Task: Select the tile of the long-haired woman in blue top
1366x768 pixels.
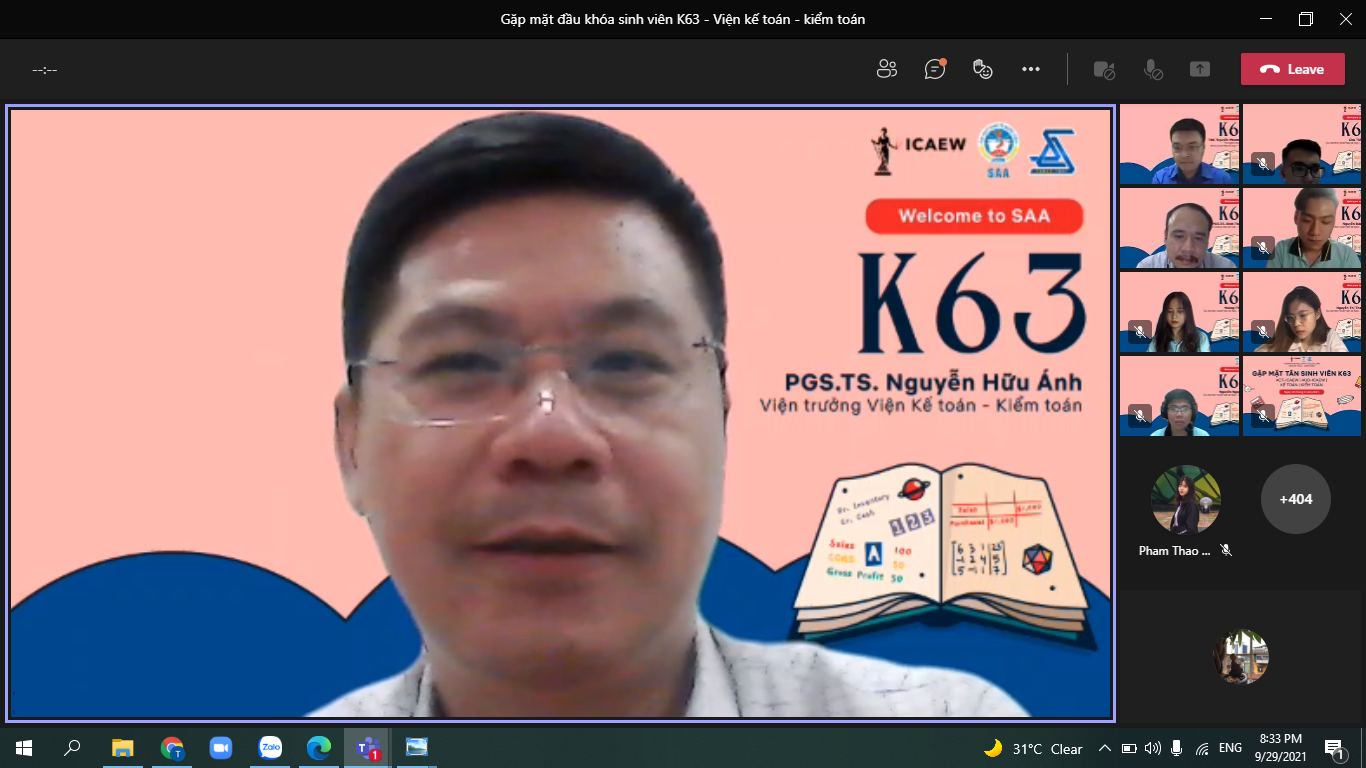Action: [1179, 312]
